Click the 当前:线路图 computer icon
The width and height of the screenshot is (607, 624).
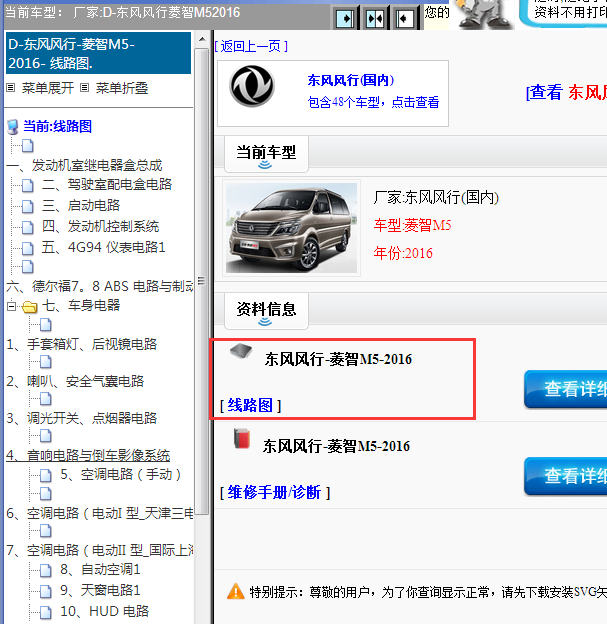13,127
